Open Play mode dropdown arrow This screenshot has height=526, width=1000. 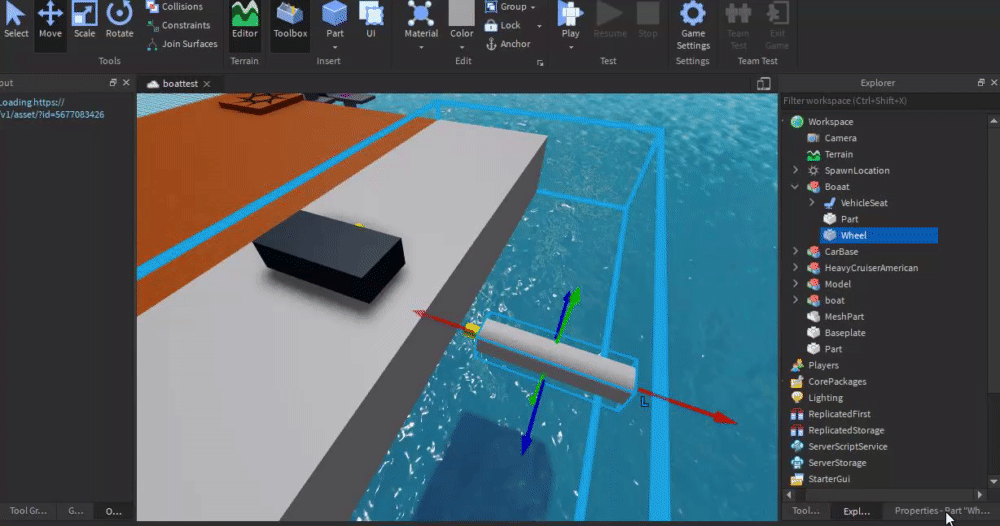pos(571,47)
